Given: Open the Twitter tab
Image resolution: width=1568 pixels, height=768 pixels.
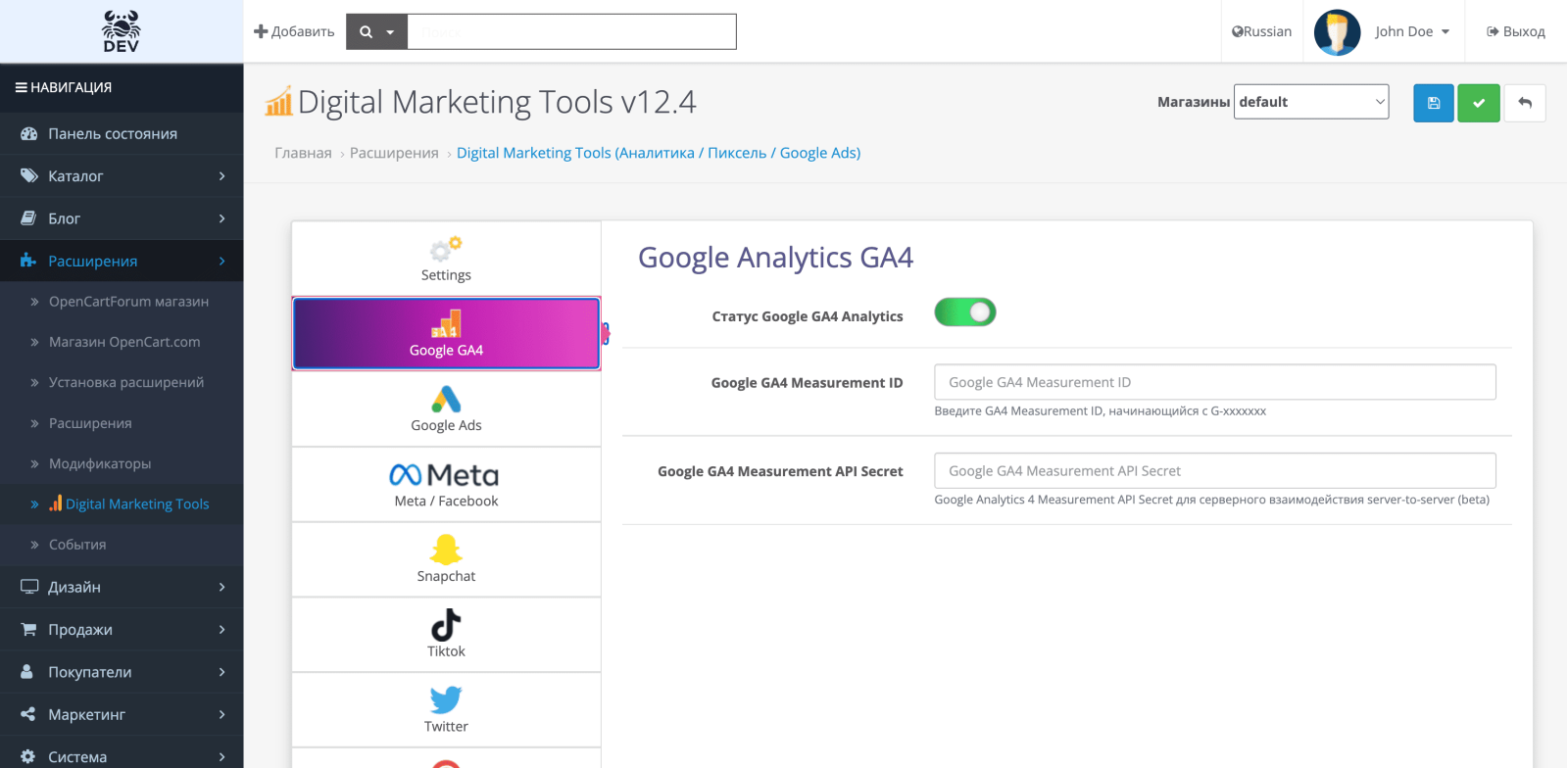Looking at the screenshot, I should tap(446, 711).
